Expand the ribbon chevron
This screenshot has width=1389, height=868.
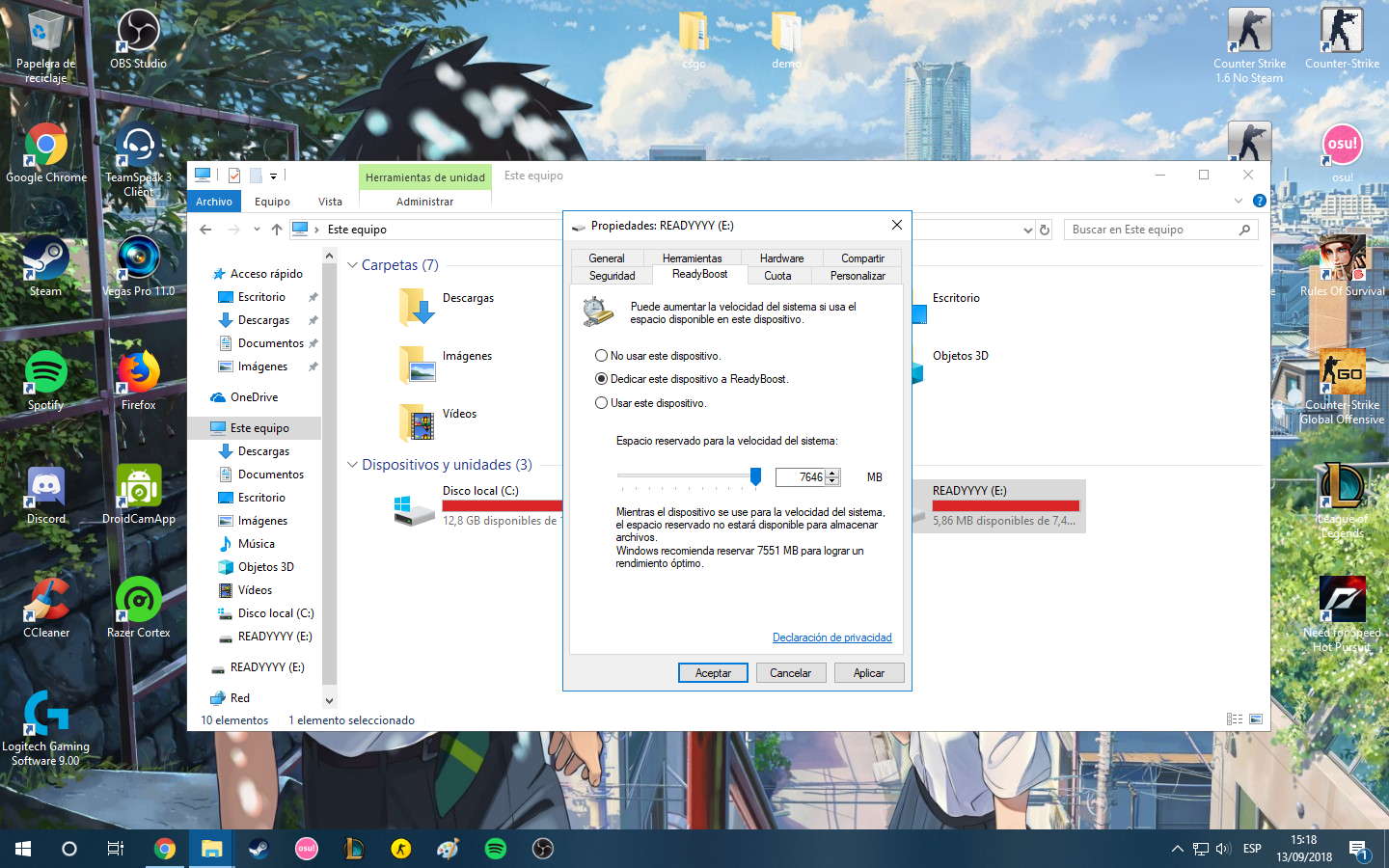1239,201
